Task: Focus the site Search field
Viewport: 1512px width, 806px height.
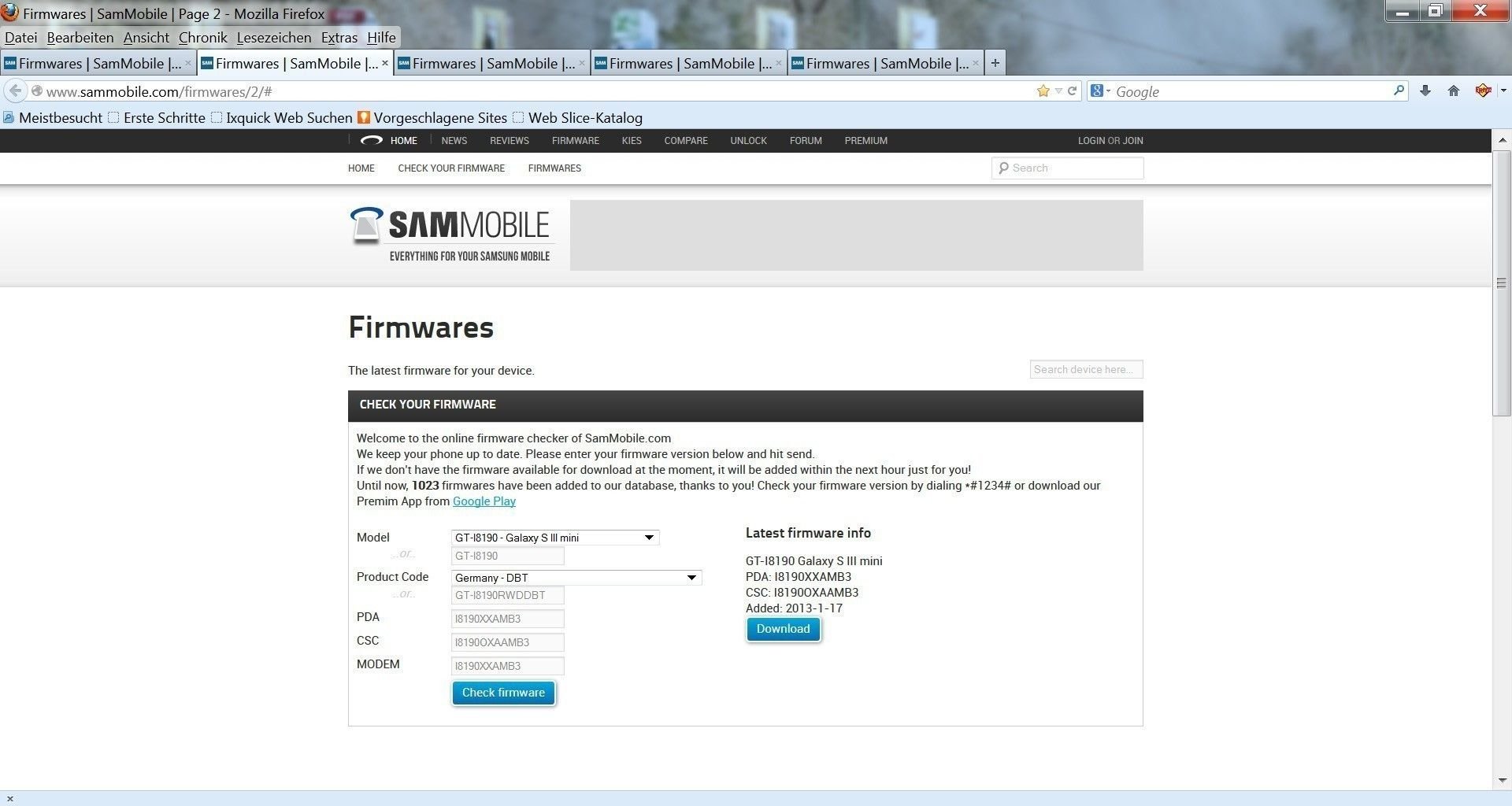Action: click(x=1068, y=168)
